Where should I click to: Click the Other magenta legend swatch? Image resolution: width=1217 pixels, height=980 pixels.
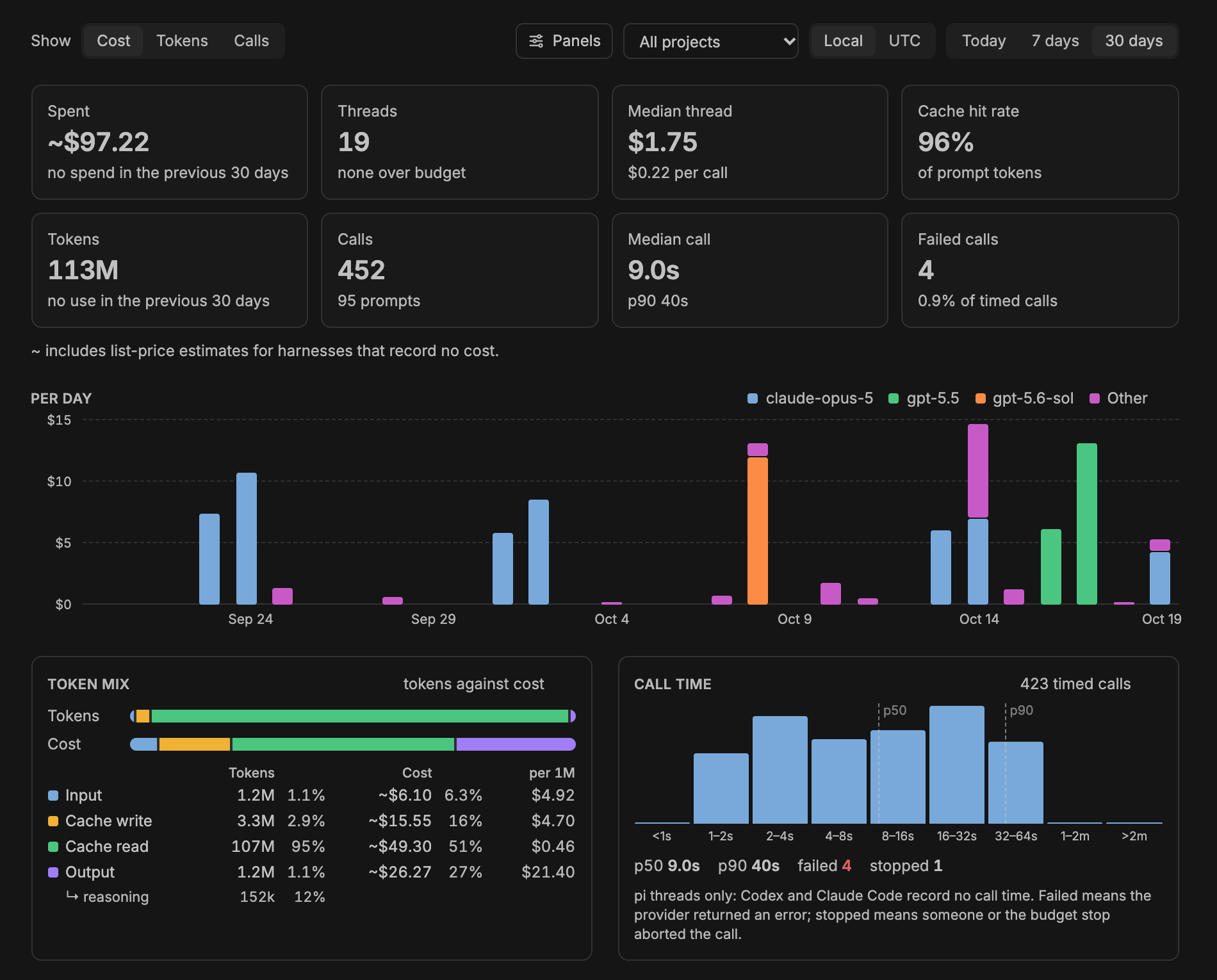click(1095, 398)
